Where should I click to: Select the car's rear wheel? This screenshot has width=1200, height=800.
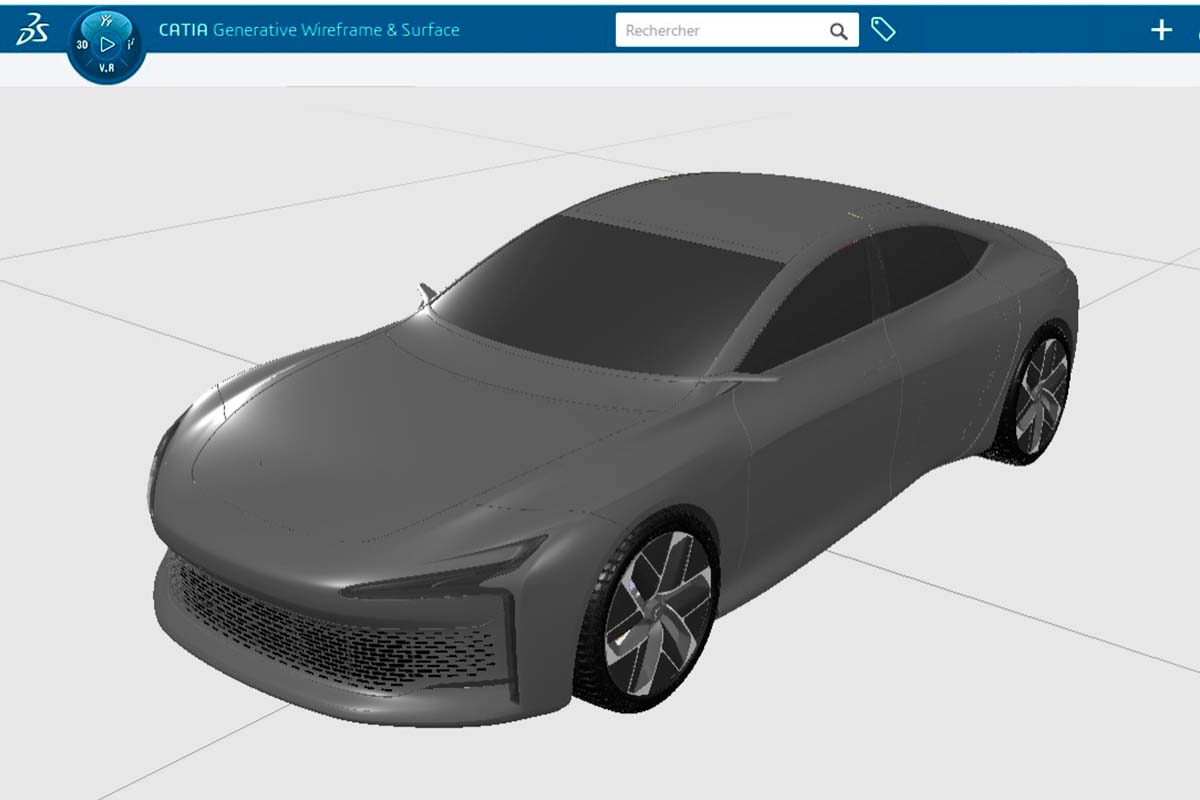coord(1041,397)
